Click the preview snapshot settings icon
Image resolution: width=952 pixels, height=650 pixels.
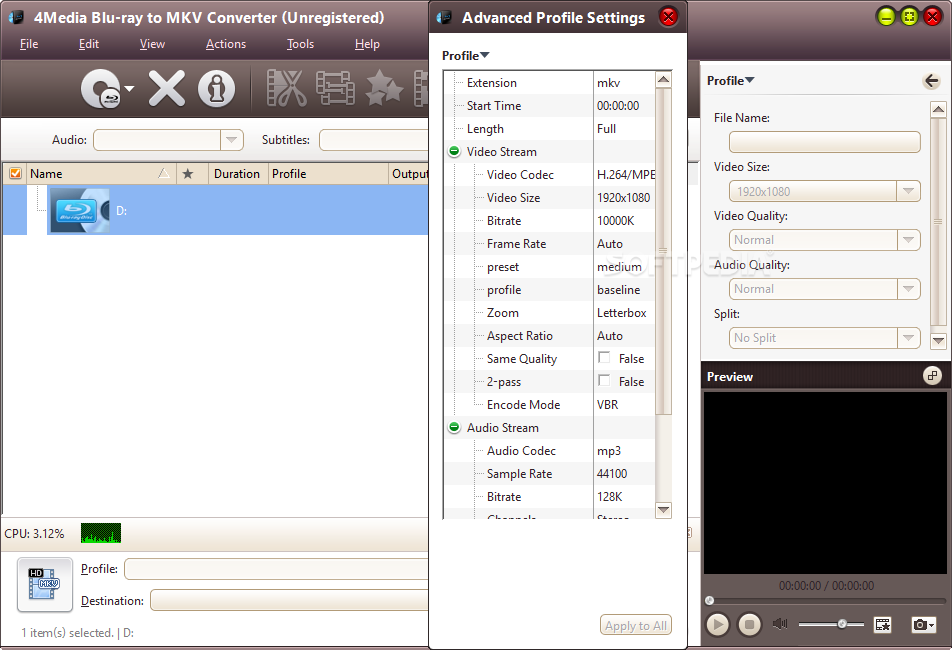(882, 624)
